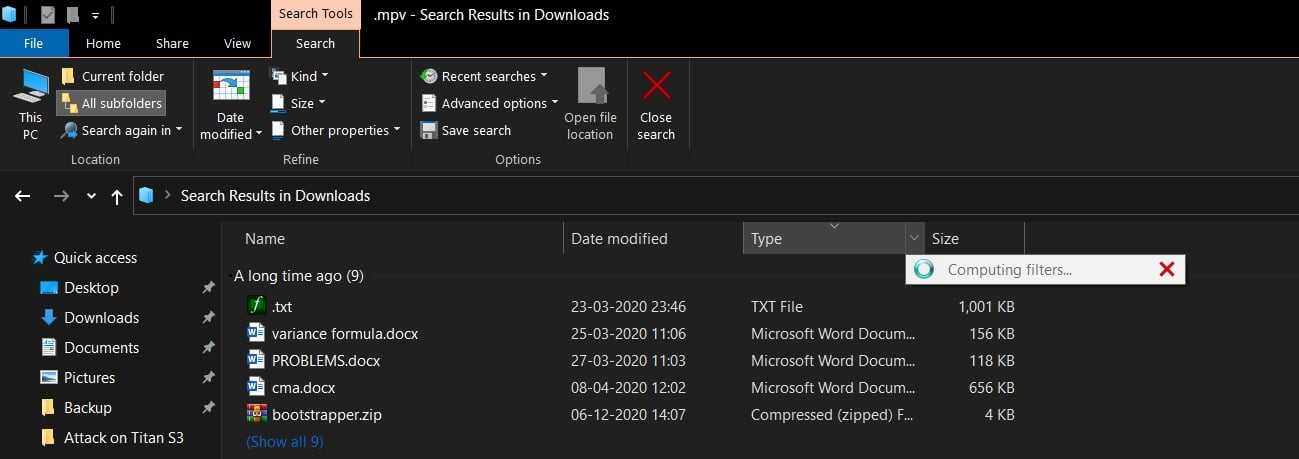This screenshot has height=459, width=1299.
Task: Open Date modified filter dropdown
Action: [x=231, y=105]
